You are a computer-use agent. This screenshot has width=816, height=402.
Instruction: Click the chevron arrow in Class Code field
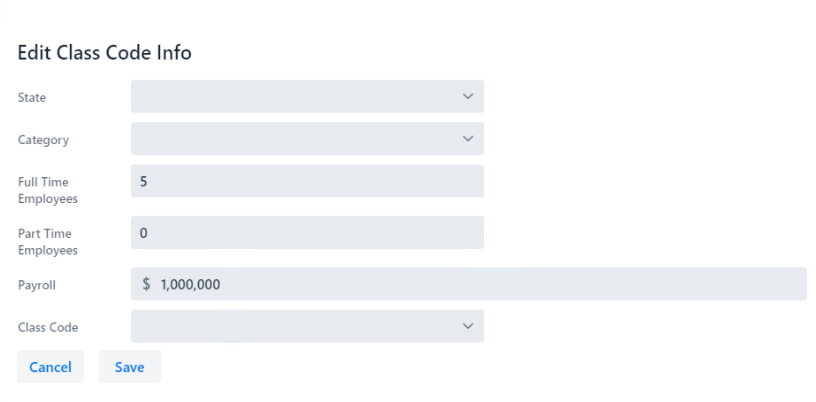pos(467,326)
